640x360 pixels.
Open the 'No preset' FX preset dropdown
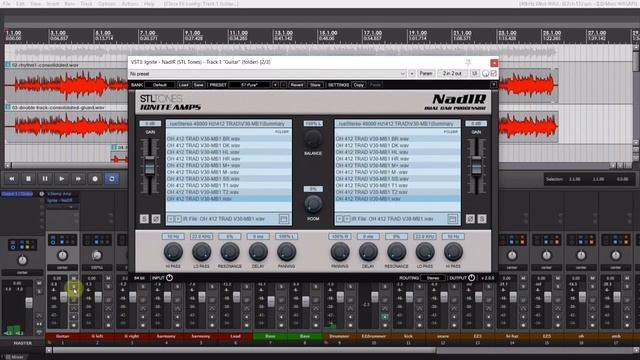pyautogui.click(x=267, y=74)
